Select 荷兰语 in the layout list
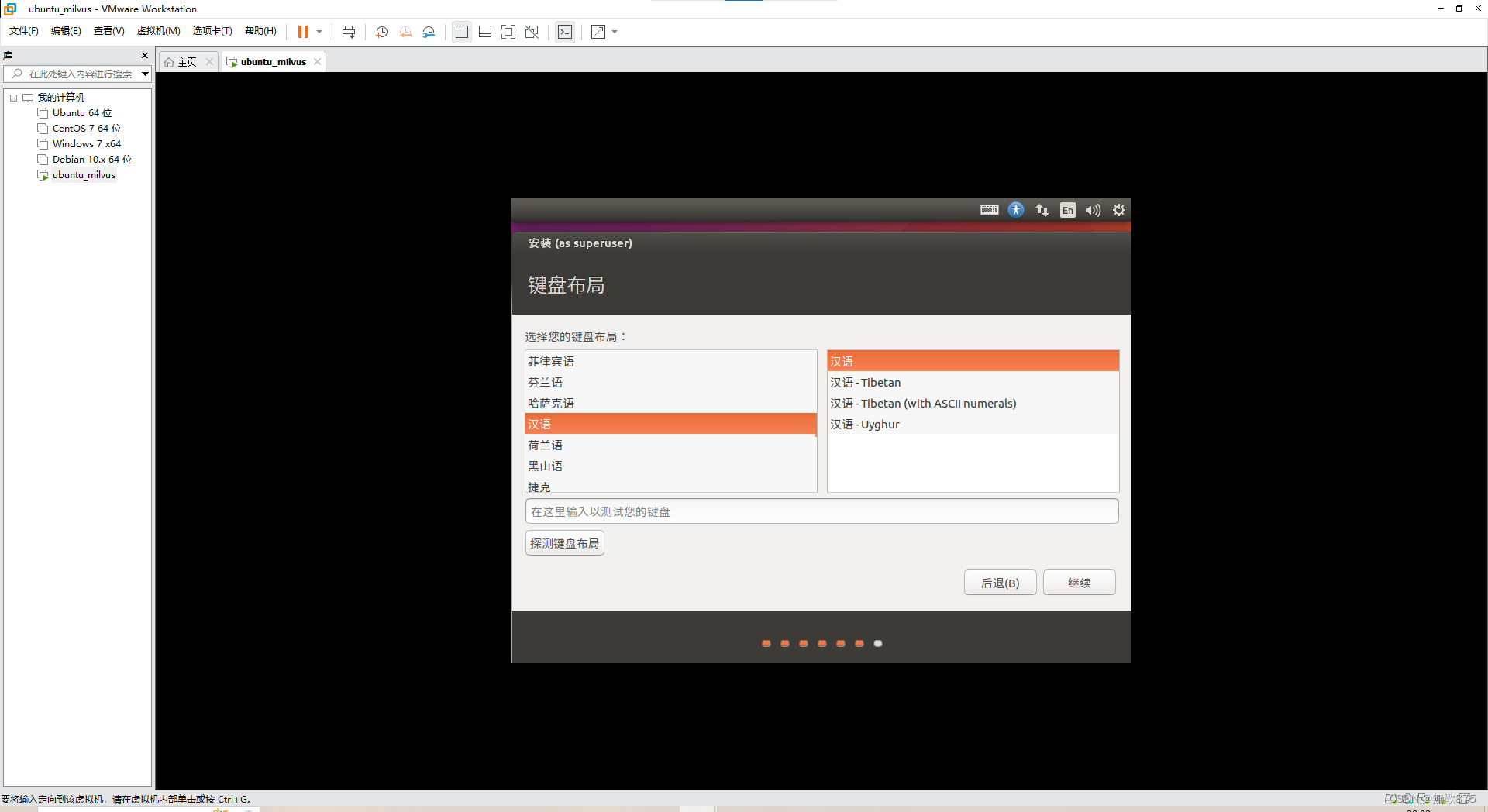 (670, 446)
